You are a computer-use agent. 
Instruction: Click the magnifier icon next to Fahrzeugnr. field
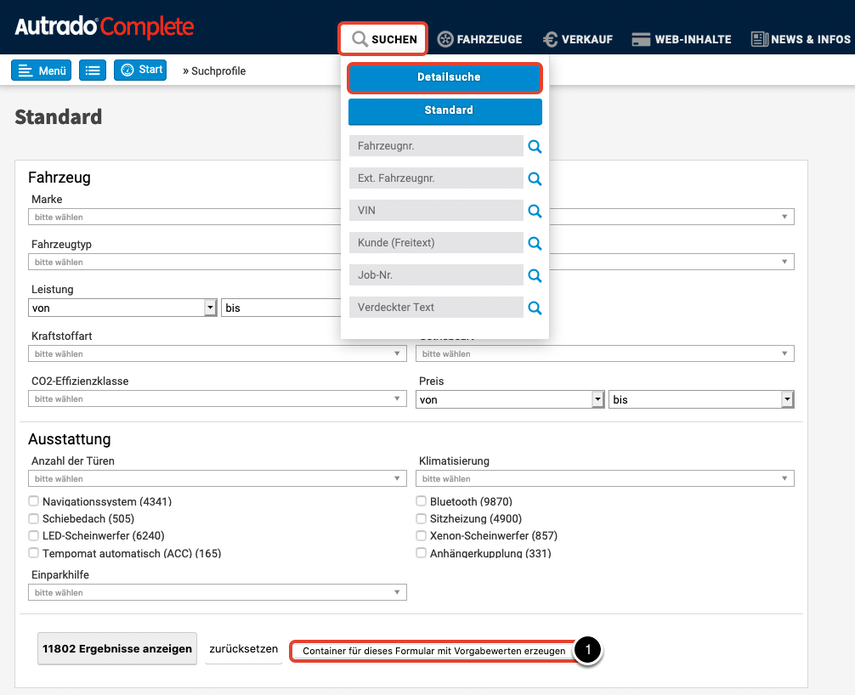click(x=535, y=147)
